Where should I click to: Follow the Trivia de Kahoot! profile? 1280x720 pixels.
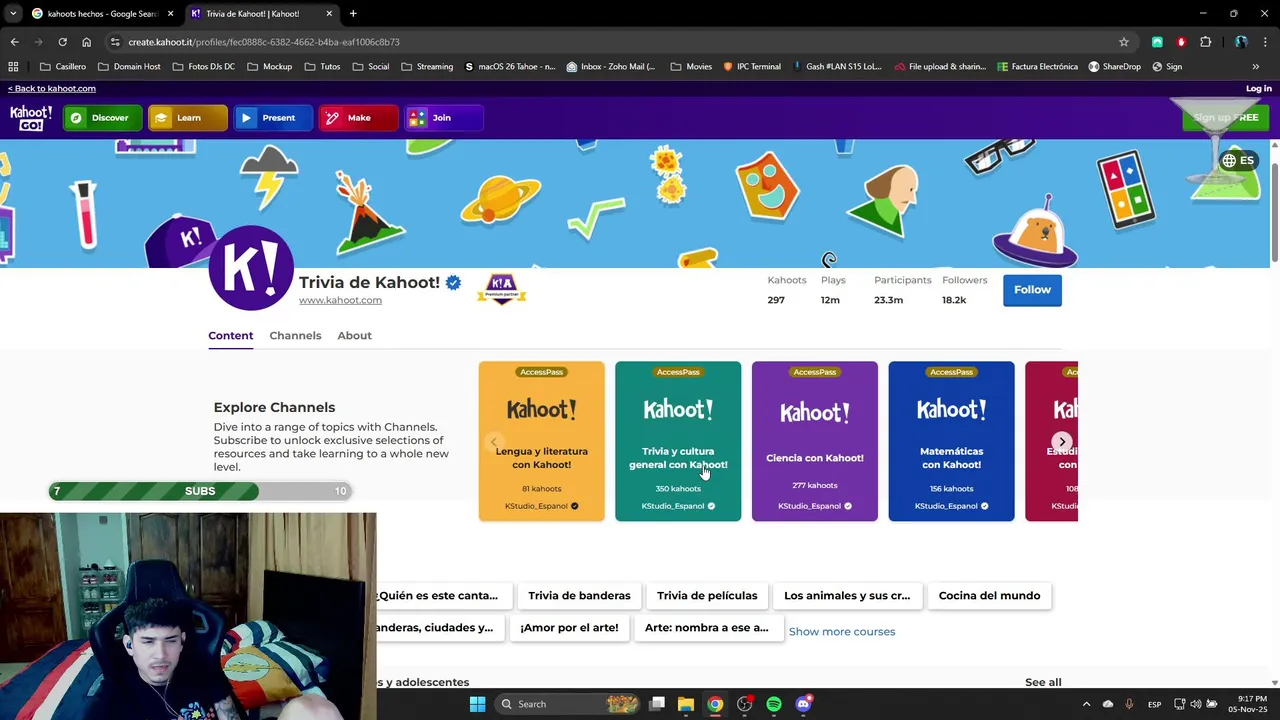1032,290
